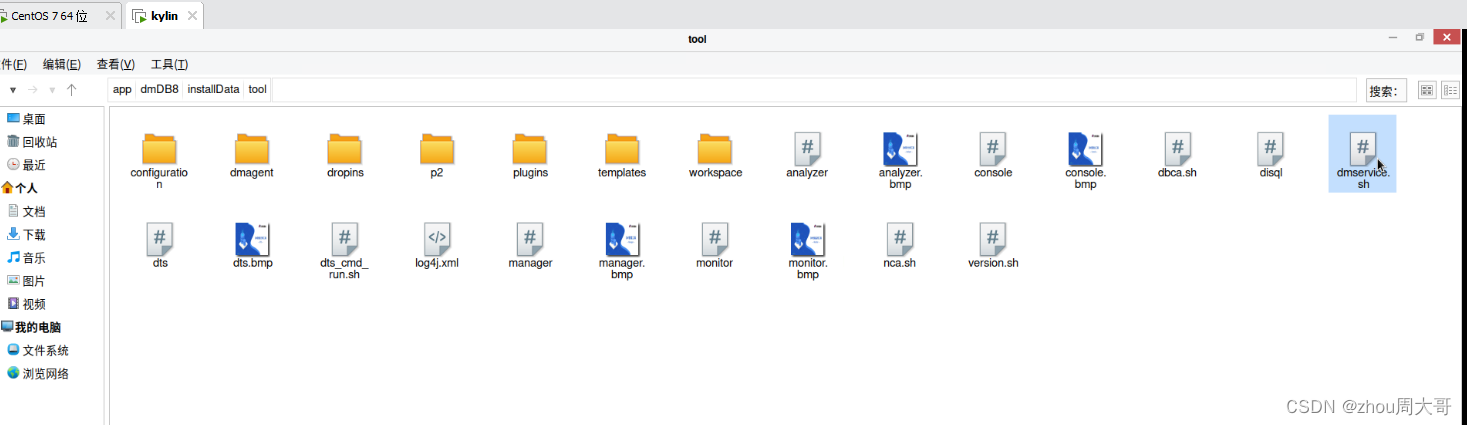The image size is (1467, 425).
Task: Close the kylin tab
Action: click(192, 16)
